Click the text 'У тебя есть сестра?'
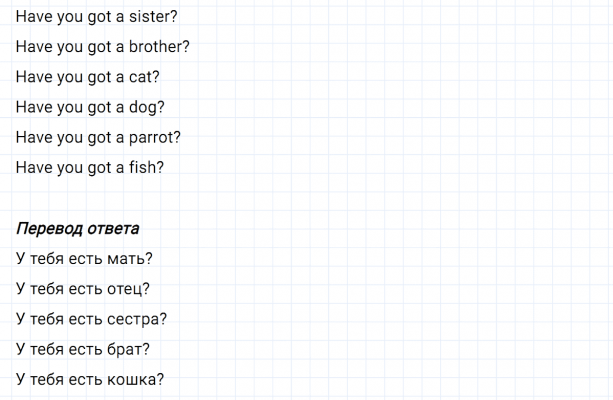 (92, 319)
